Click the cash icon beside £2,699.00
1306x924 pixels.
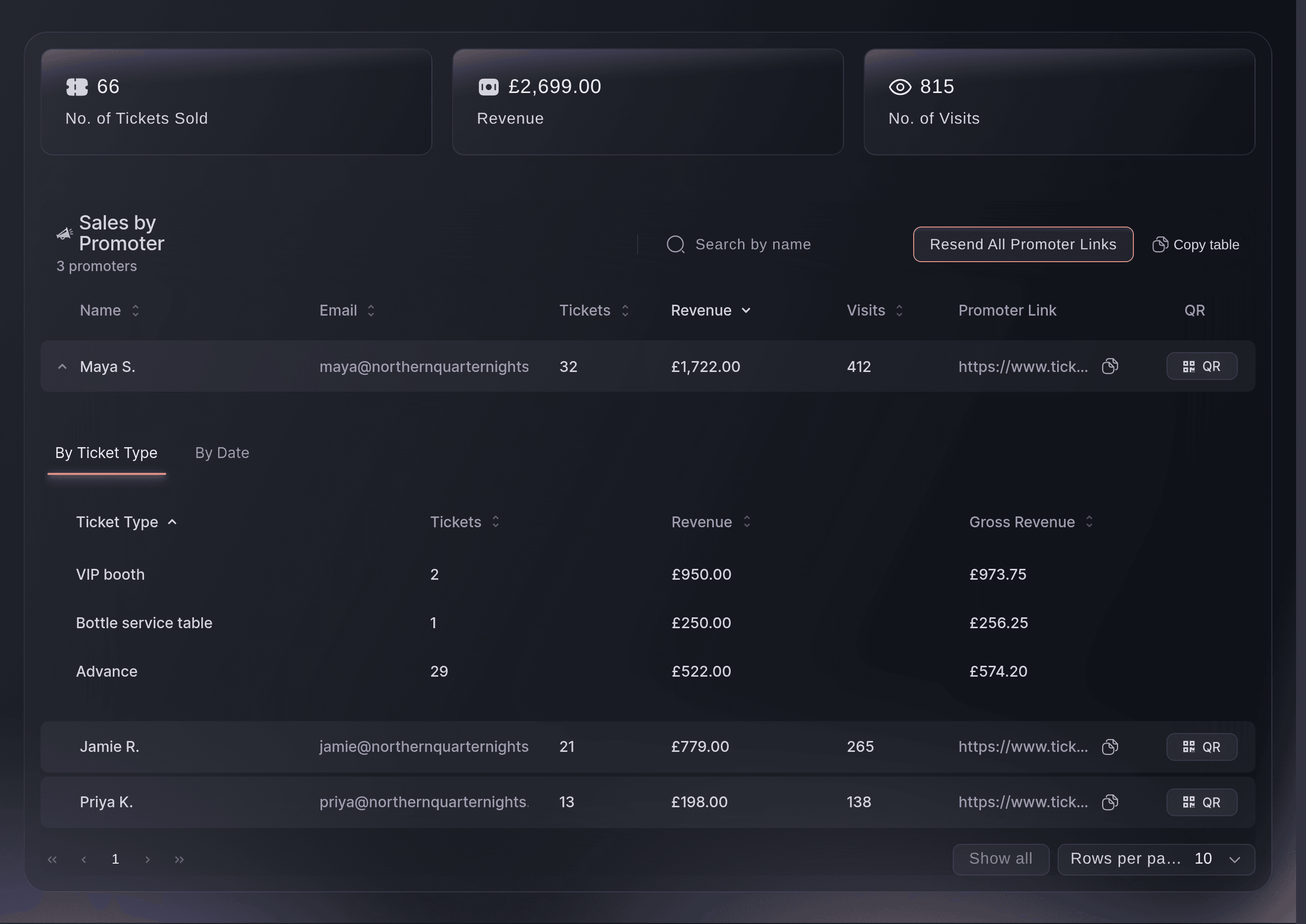(488, 87)
